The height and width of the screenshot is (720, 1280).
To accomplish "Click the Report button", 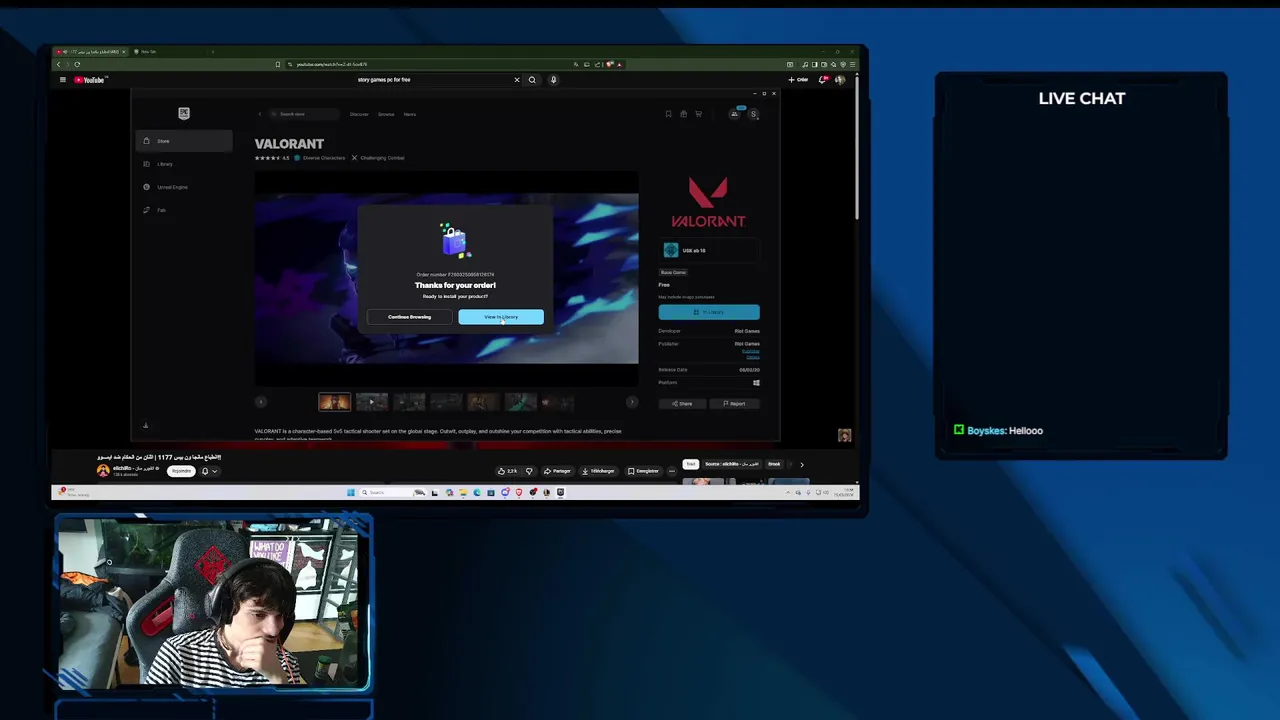I will pyautogui.click(x=734, y=404).
